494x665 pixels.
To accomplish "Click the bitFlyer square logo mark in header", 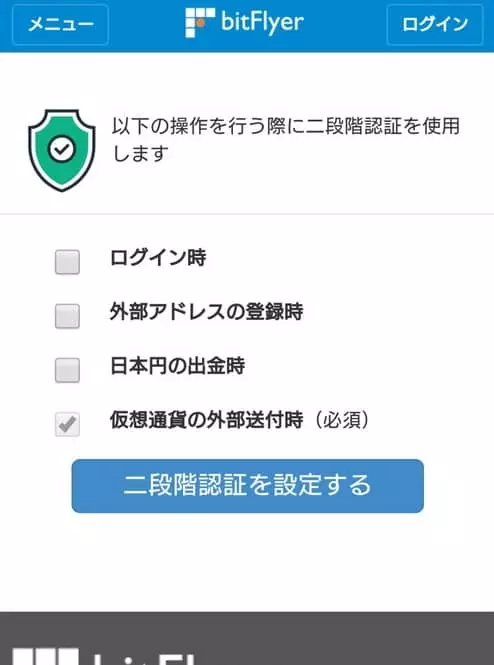I will click(x=200, y=22).
